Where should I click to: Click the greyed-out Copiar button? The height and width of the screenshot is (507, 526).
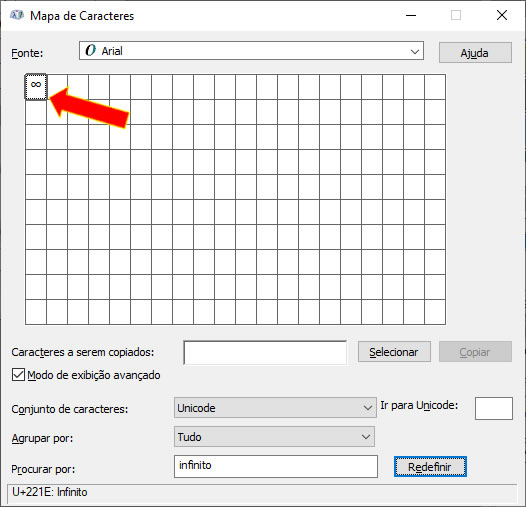(475, 352)
